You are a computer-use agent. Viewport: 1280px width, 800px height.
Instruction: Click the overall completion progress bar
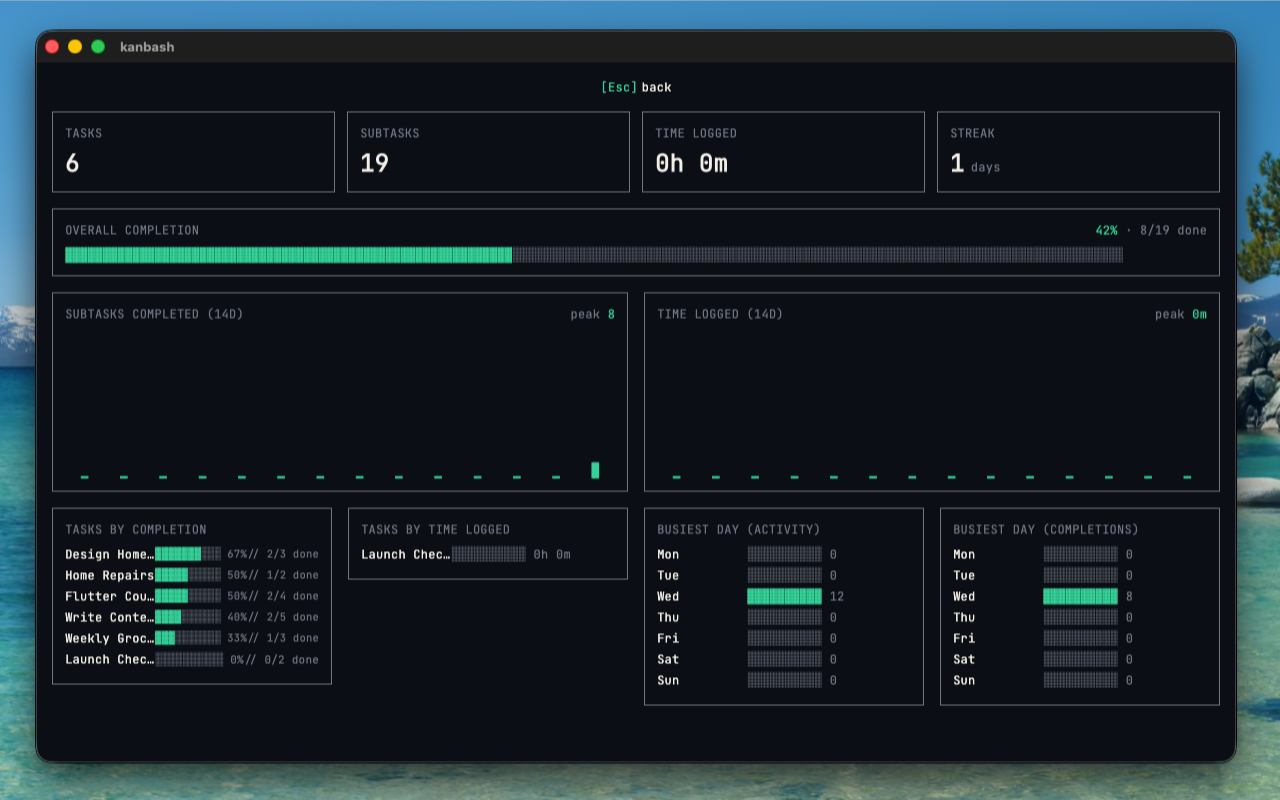pyautogui.click(x=594, y=255)
